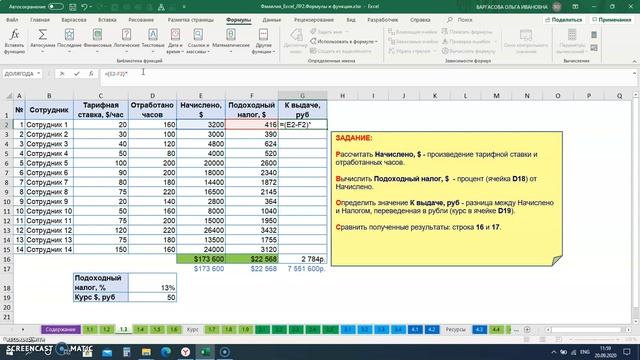The image size is (640, 360).
Task: Click Undo arrow in quick access toolbar
Action: [x=84, y=7]
